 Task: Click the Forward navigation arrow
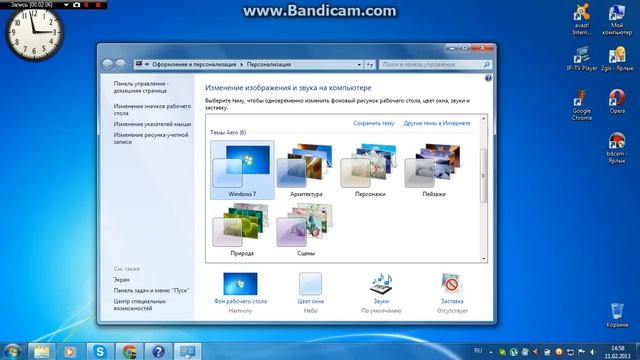[x=121, y=64]
